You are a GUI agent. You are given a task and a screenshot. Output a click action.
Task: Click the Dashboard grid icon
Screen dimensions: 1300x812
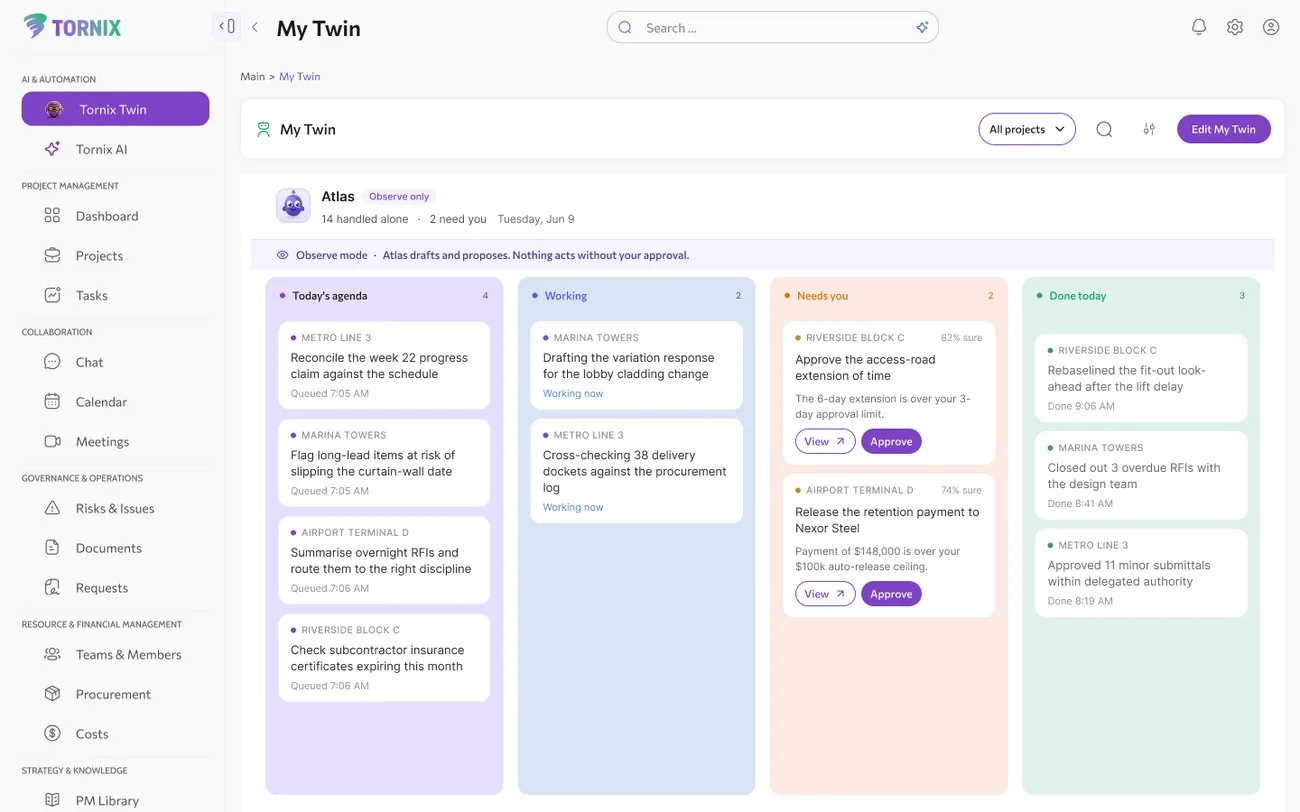[x=52, y=216]
